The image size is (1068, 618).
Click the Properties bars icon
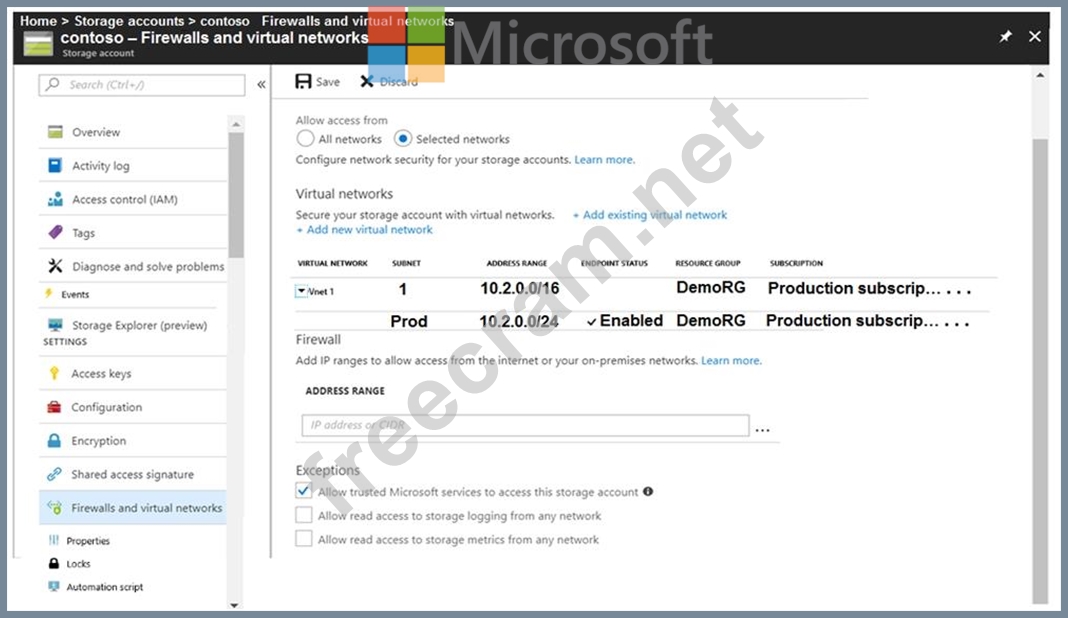point(53,540)
